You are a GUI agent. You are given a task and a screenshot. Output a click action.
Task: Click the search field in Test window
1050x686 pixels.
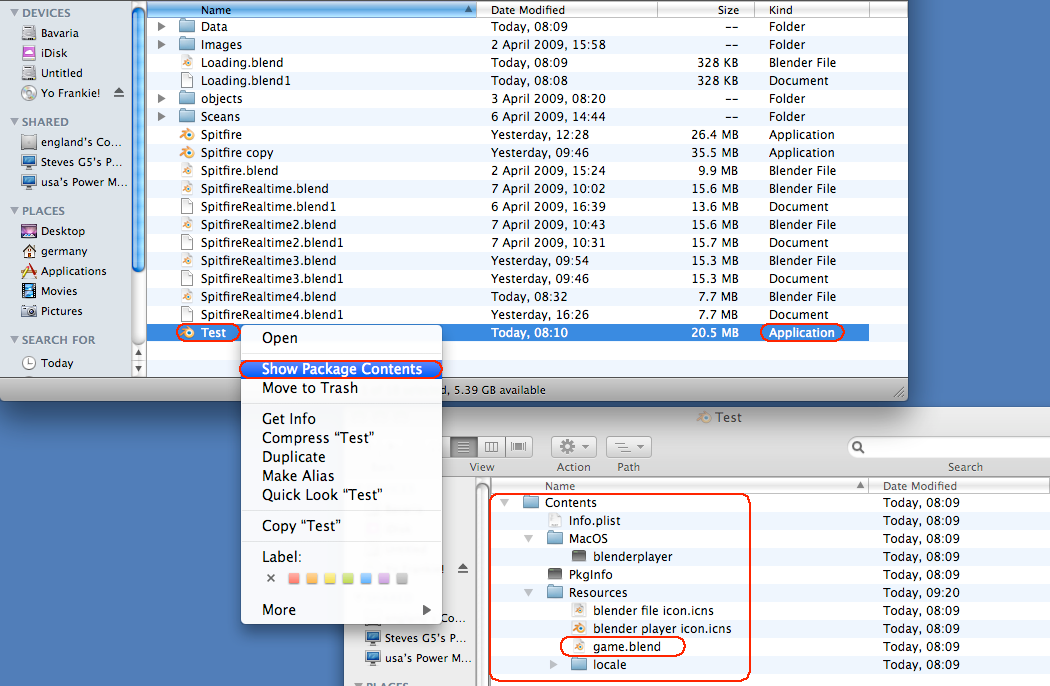949,447
